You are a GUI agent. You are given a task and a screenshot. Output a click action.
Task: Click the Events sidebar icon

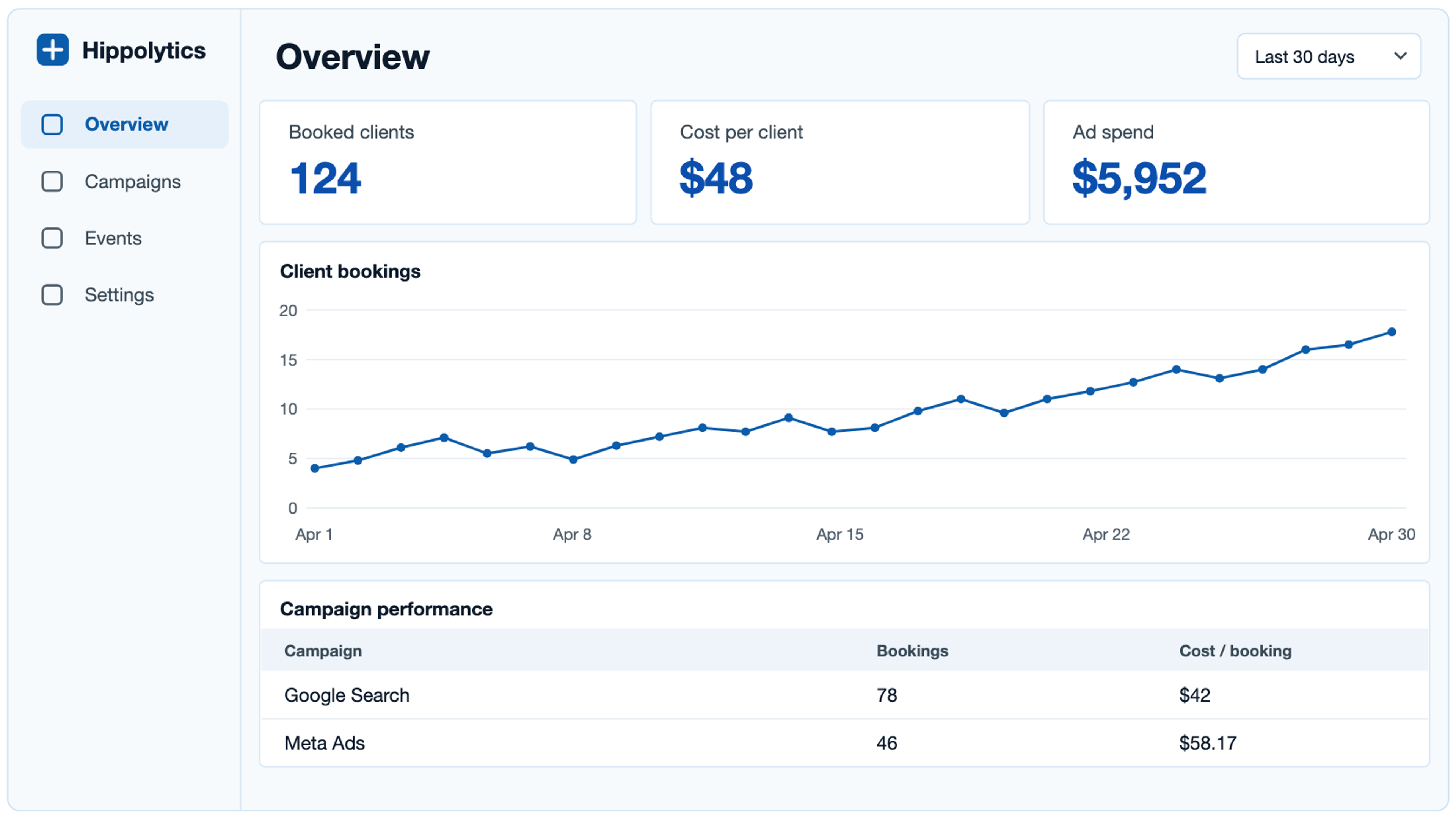tap(52, 238)
